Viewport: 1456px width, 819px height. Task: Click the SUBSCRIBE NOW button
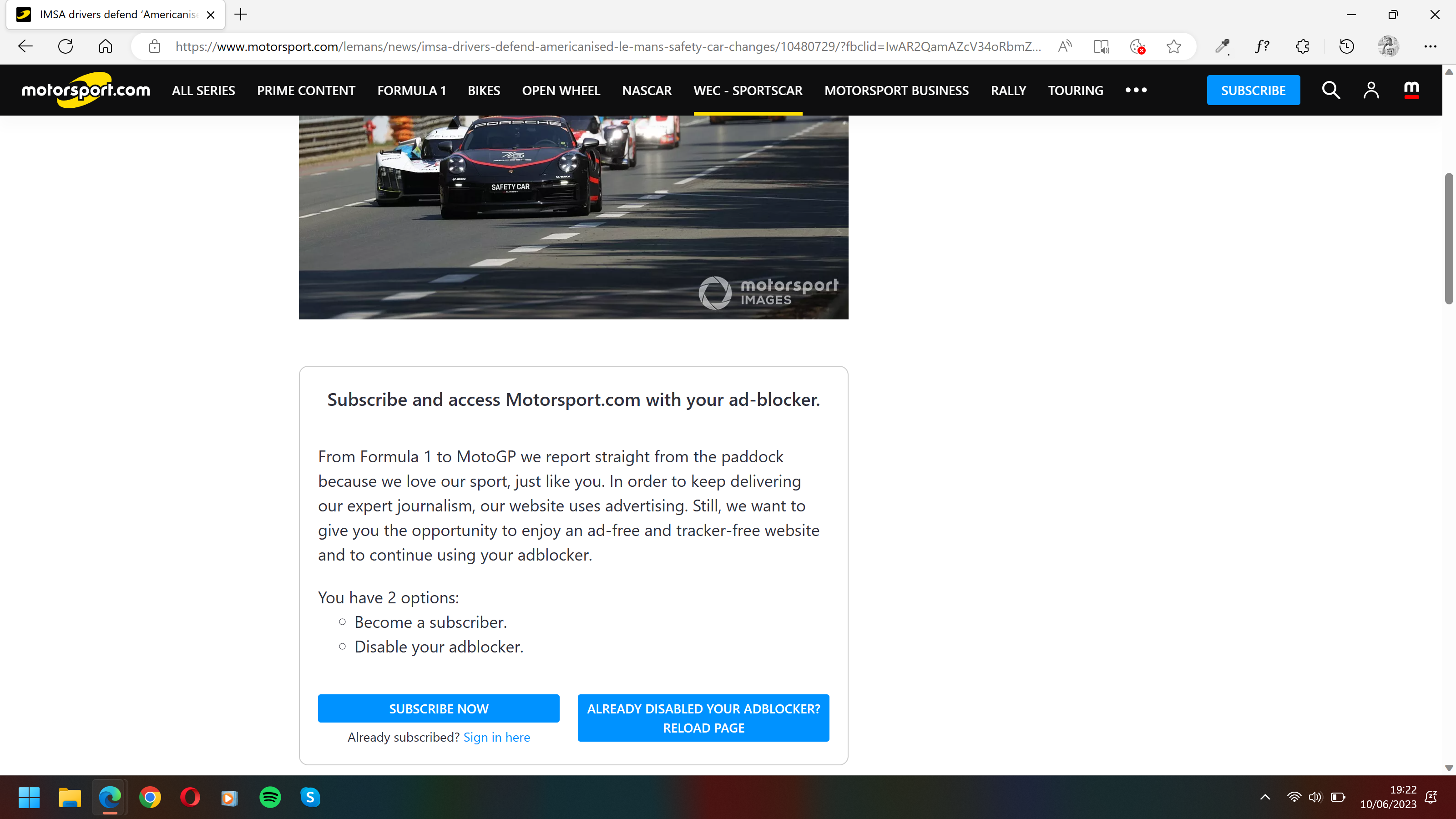pos(439,708)
